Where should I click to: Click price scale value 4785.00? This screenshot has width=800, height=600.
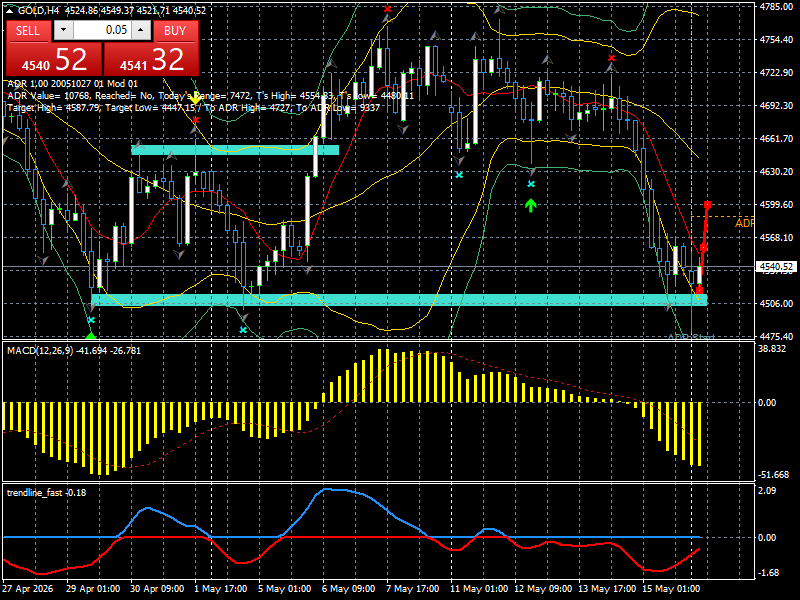[x=776, y=7]
